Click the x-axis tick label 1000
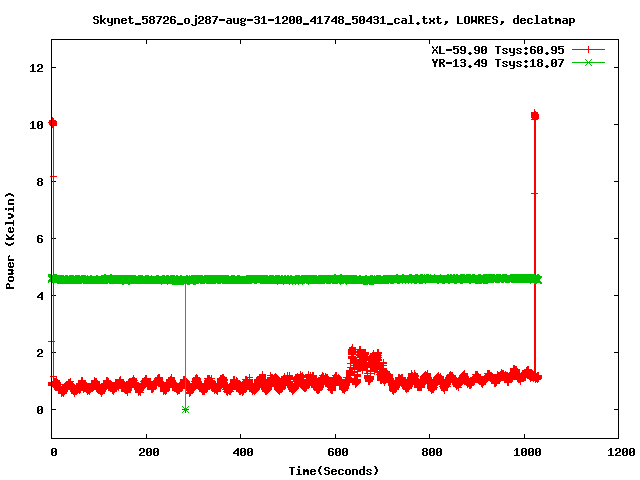640x480 pixels. pyautogui.click(x=527, y=452)
